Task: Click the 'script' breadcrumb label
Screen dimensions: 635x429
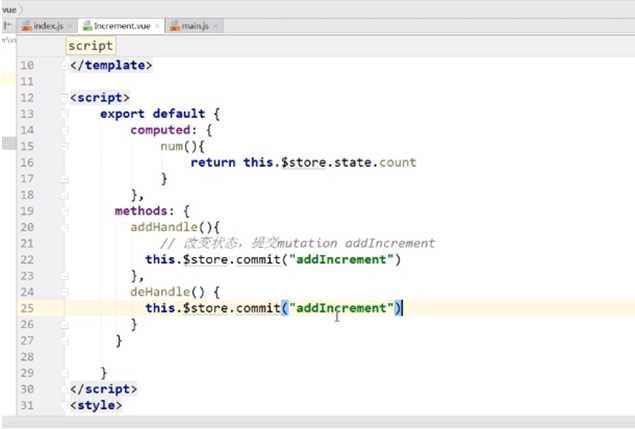Action: tap(90, 46)
